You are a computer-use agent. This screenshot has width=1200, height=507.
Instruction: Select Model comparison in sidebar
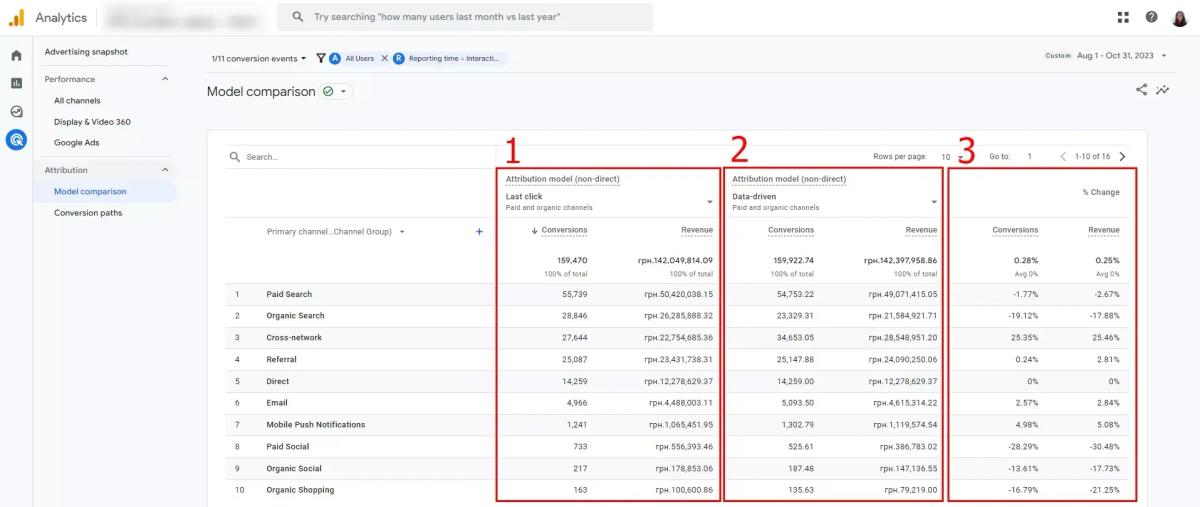90,191
